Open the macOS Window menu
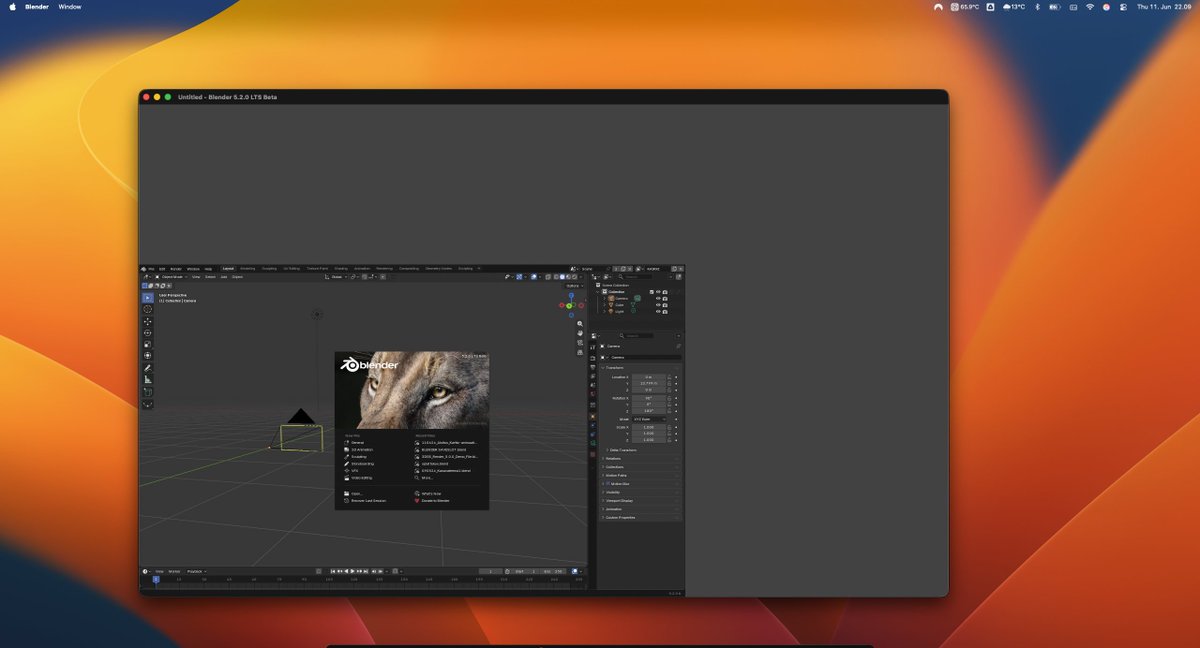The image size is (1200, 648). (x=70, y=6)
